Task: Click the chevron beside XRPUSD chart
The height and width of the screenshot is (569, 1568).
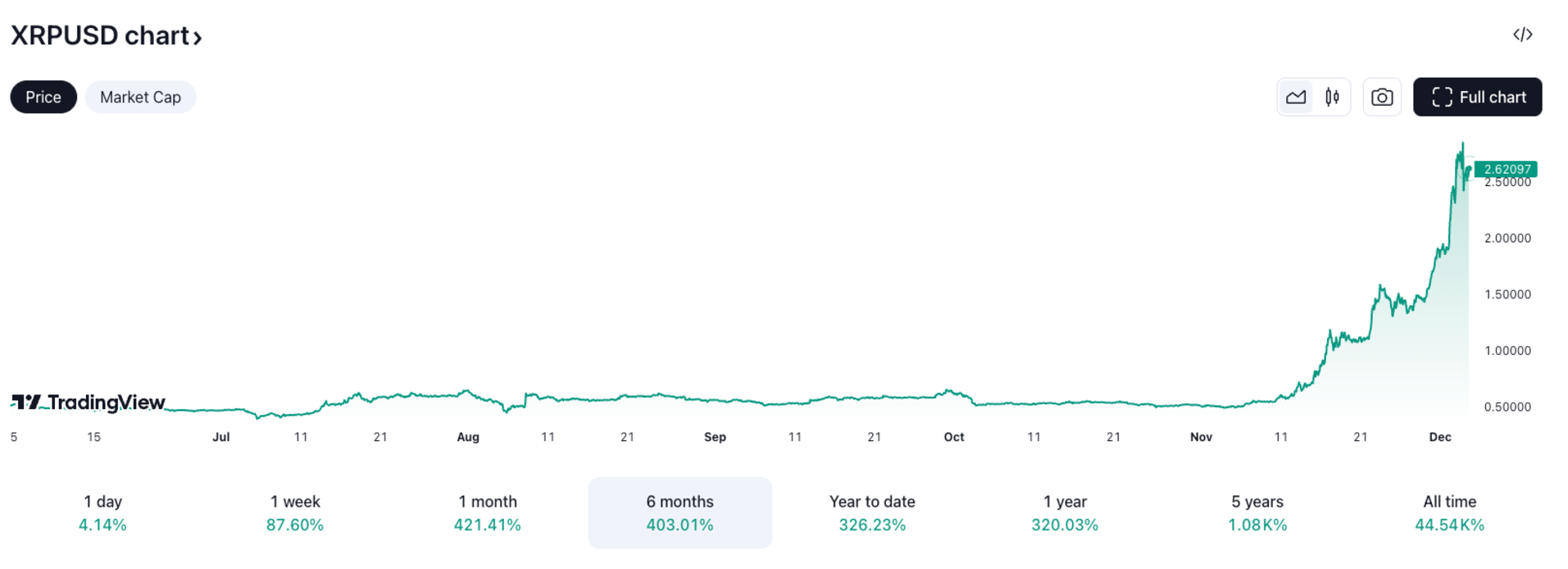Action: coord(198,38)
